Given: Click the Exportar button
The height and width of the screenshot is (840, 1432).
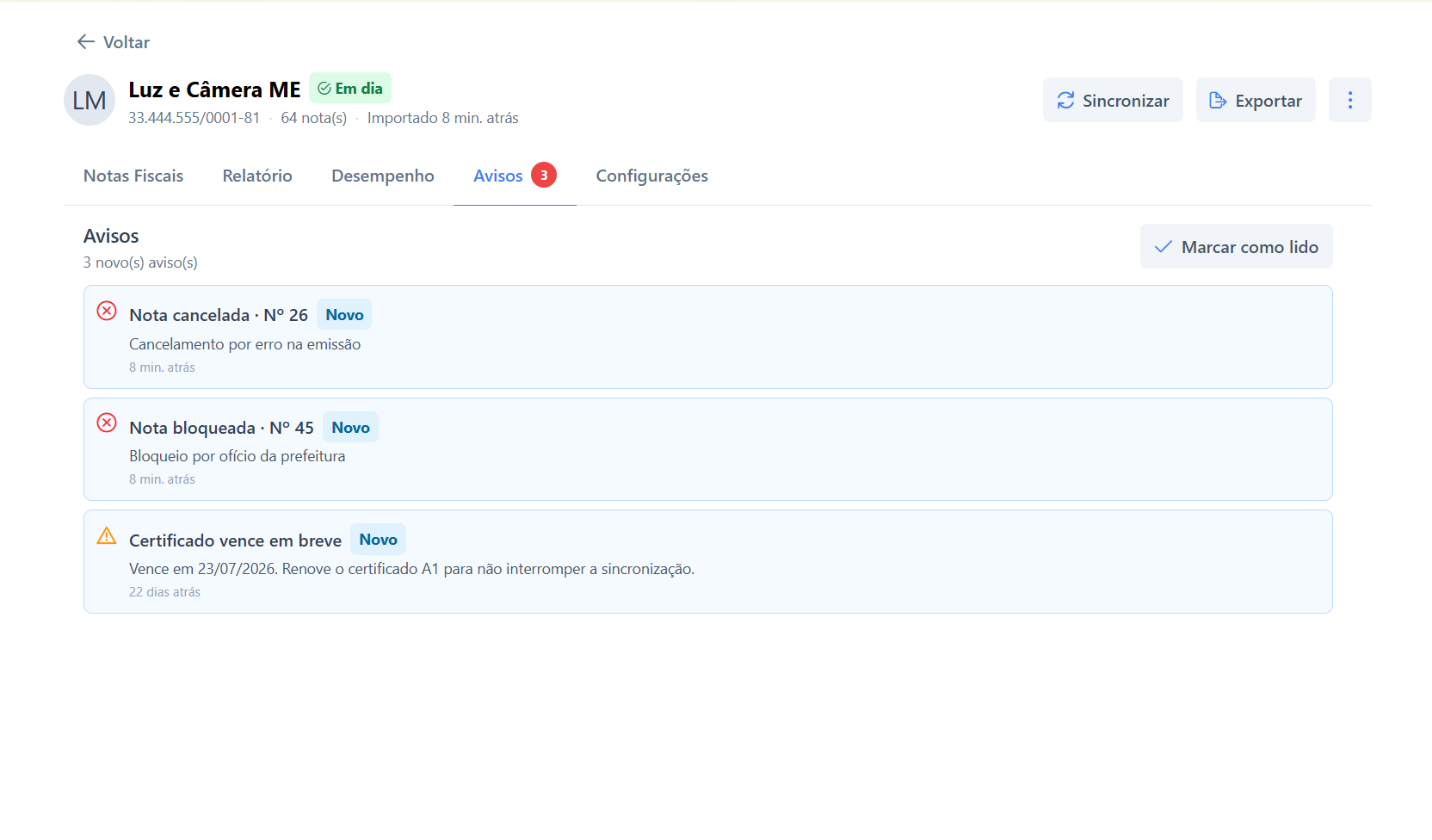Looking at the screenshot, I should tap(1256, 100).
